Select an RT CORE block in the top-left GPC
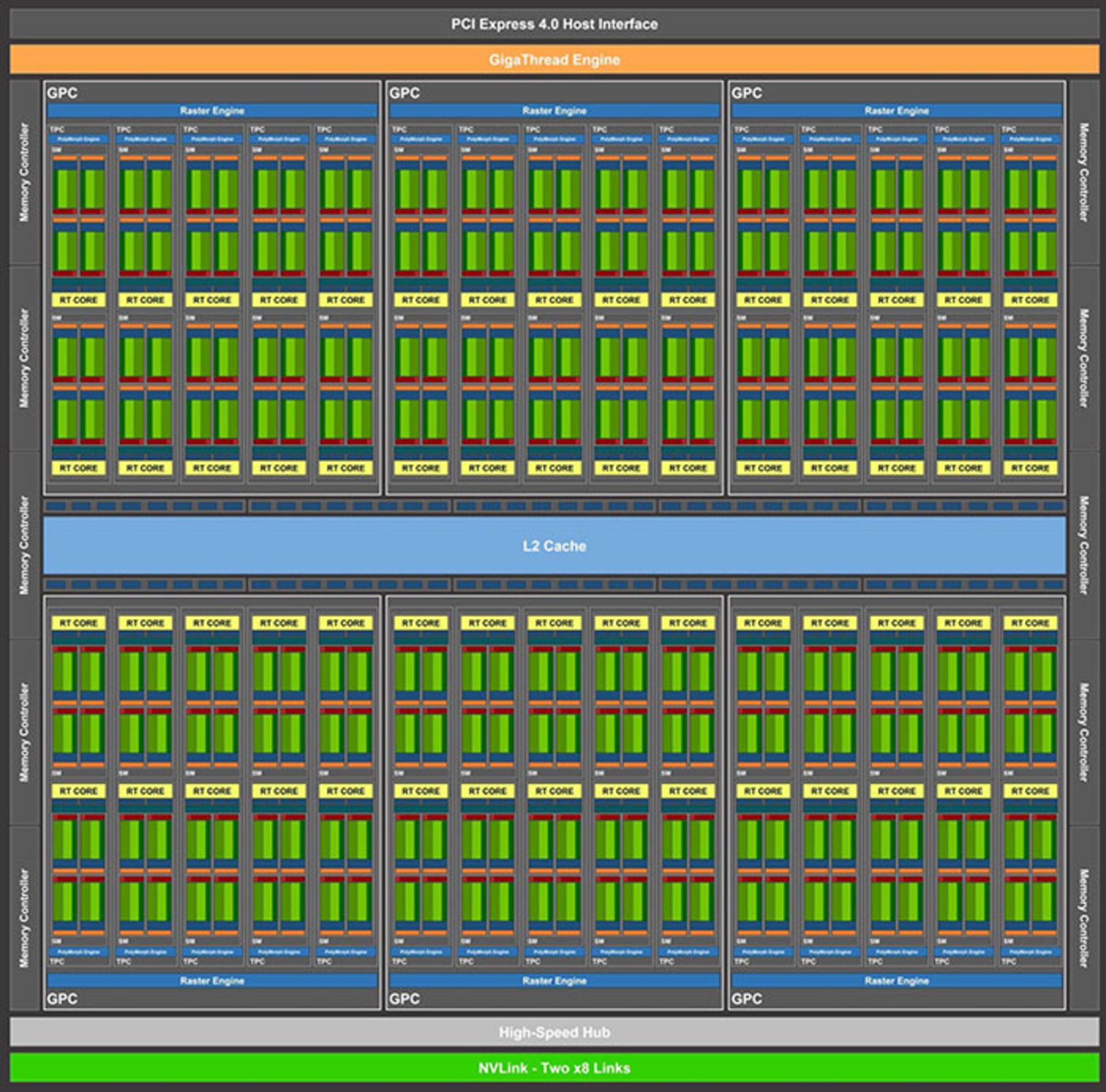Image resolution: width=1106 pixels, height=1092 pixels. 79,300
